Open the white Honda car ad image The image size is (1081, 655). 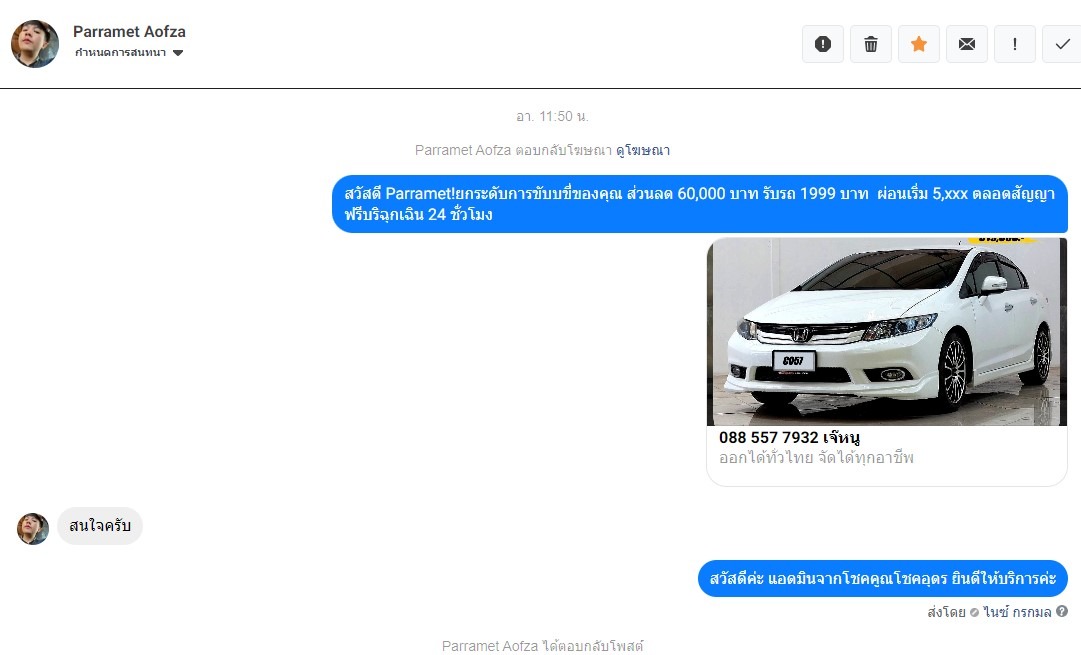887,332
